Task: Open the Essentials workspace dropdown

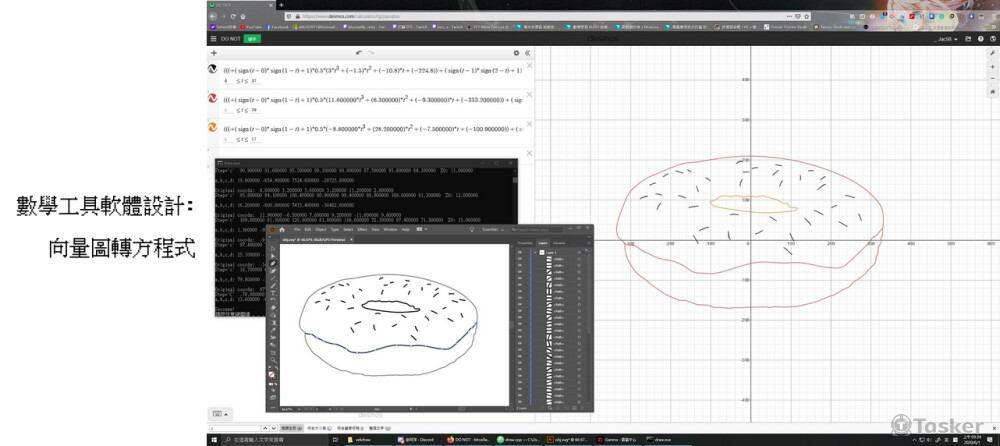Action: [491, 230]
